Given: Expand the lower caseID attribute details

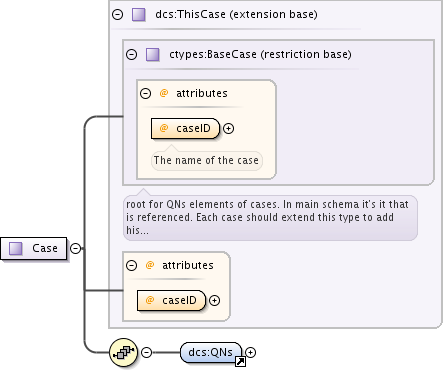Looking at the screenshot, I should pyautogui.click(x=214, y=300).
